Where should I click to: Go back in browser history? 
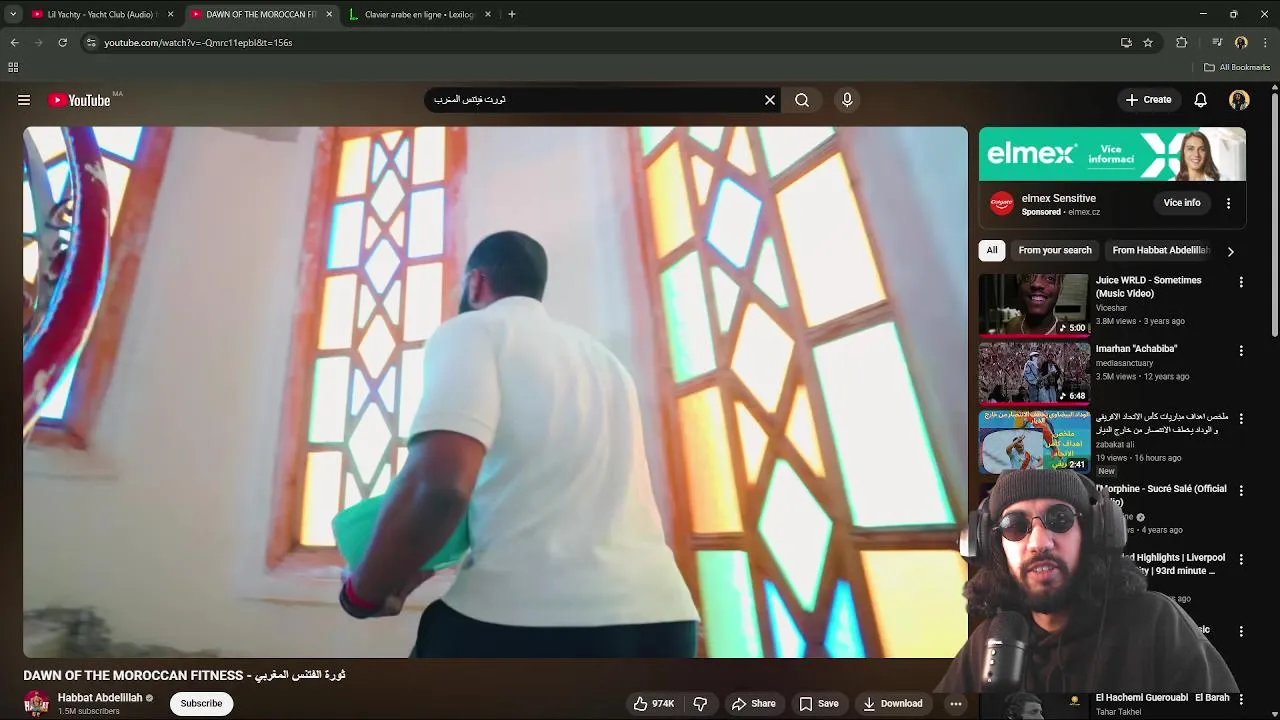(x=14, y=43)
